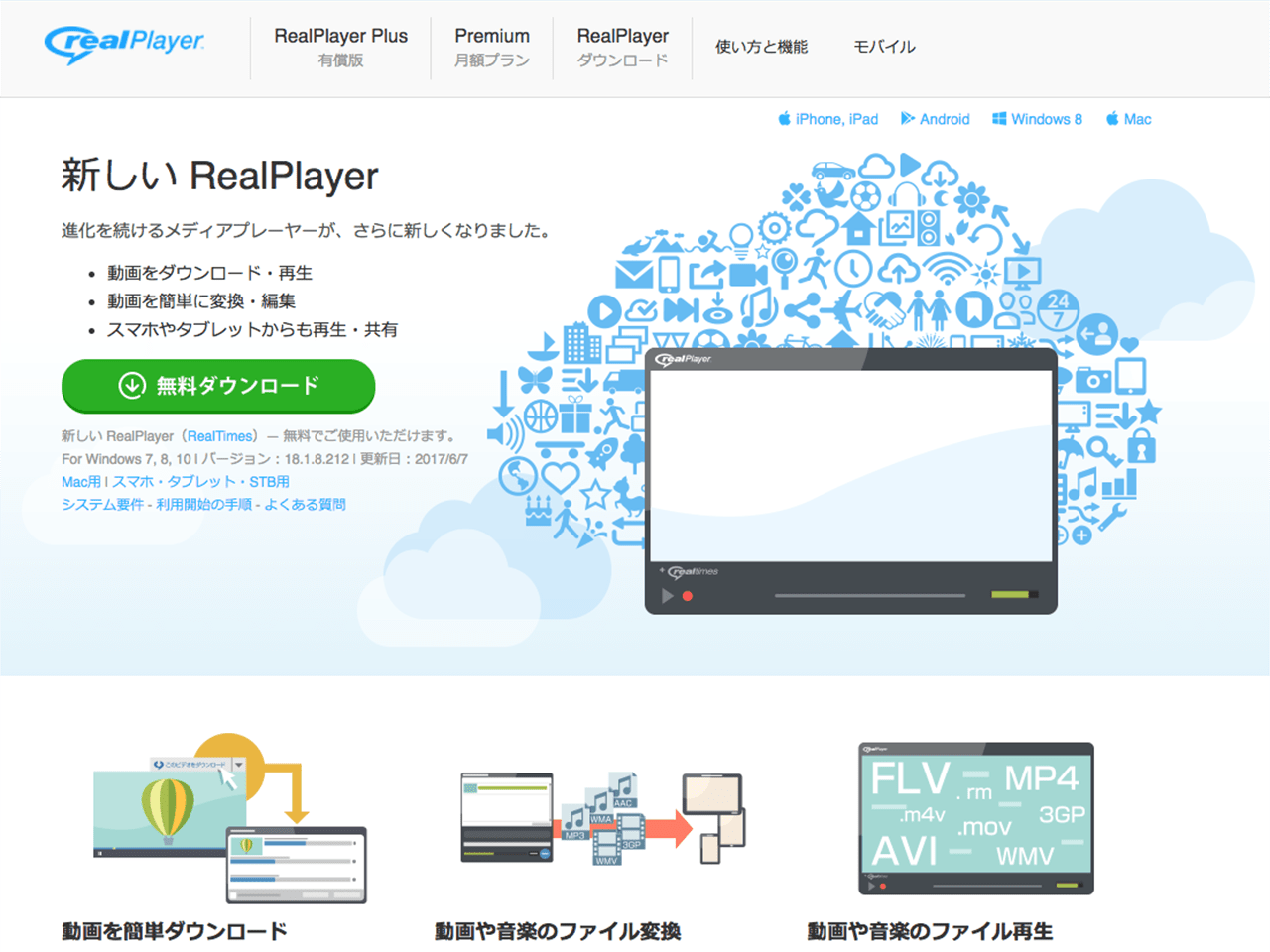Click the calendar 24 icon in cloud graphic
Image resolution: width=1270 pixels, height=952 pixels.
point(1058,310)
